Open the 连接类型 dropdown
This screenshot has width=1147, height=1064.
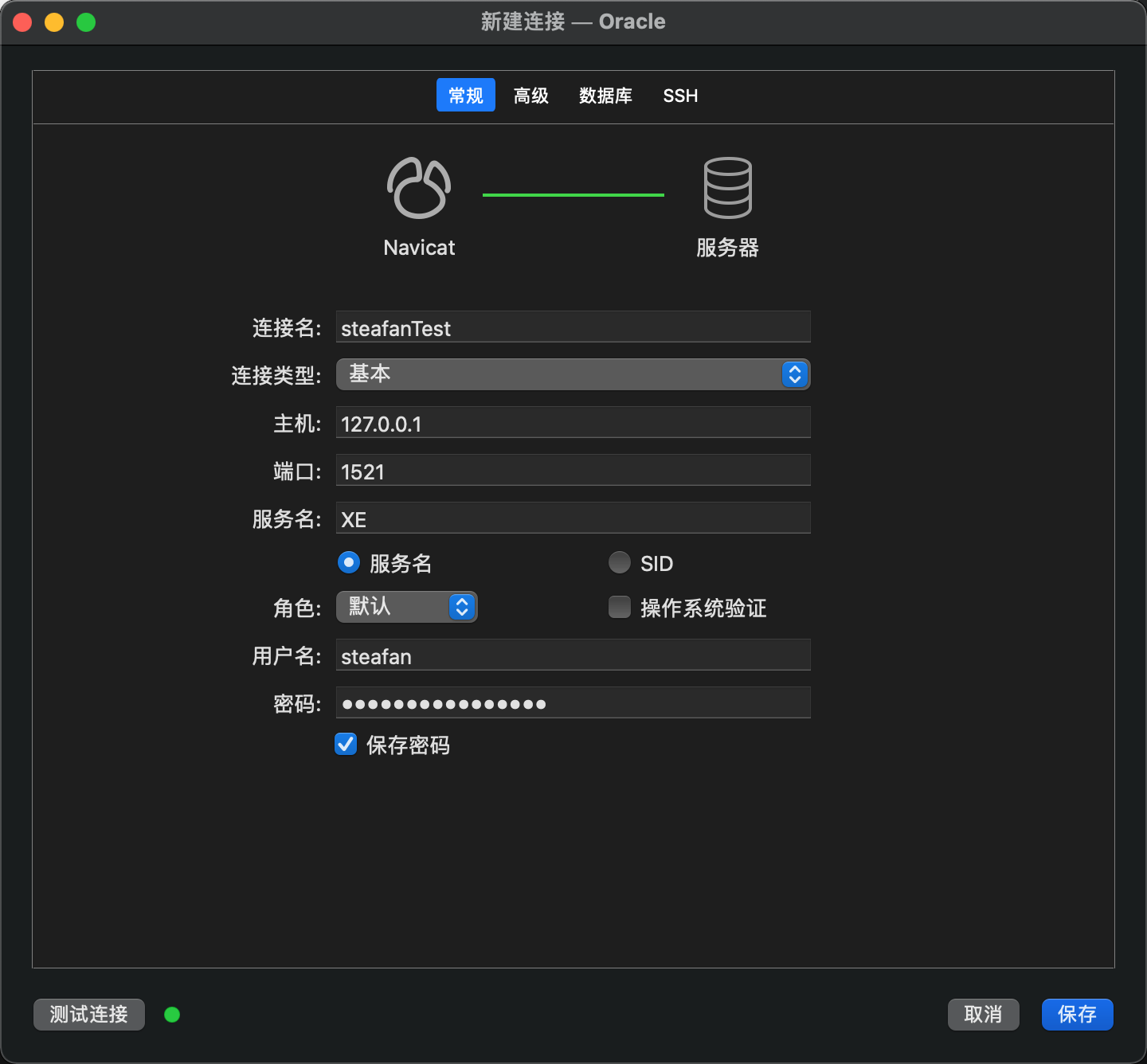(573, 374)
